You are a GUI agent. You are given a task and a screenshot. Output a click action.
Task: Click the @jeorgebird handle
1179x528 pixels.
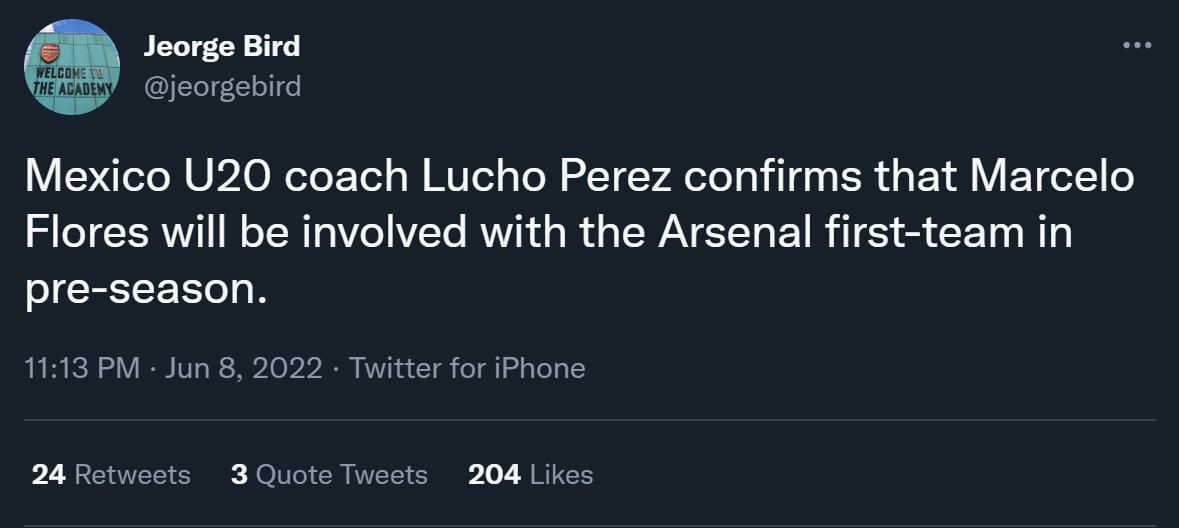(x=222, y=87)
